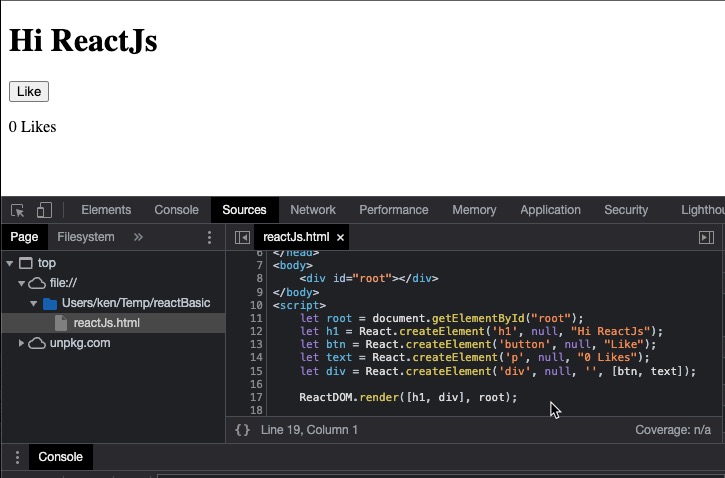Click the <script> tag on line 10
This screenshot has height=478, width=725.
(x=299, y=306)
